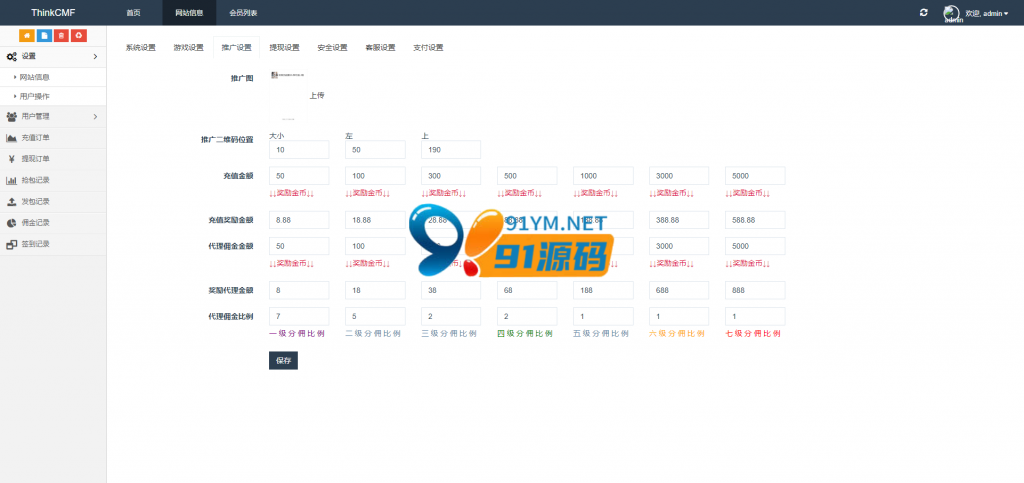Click the 上 position field showing 190
The height and width of the screenshot is (483, 1024).
point(451,149)
